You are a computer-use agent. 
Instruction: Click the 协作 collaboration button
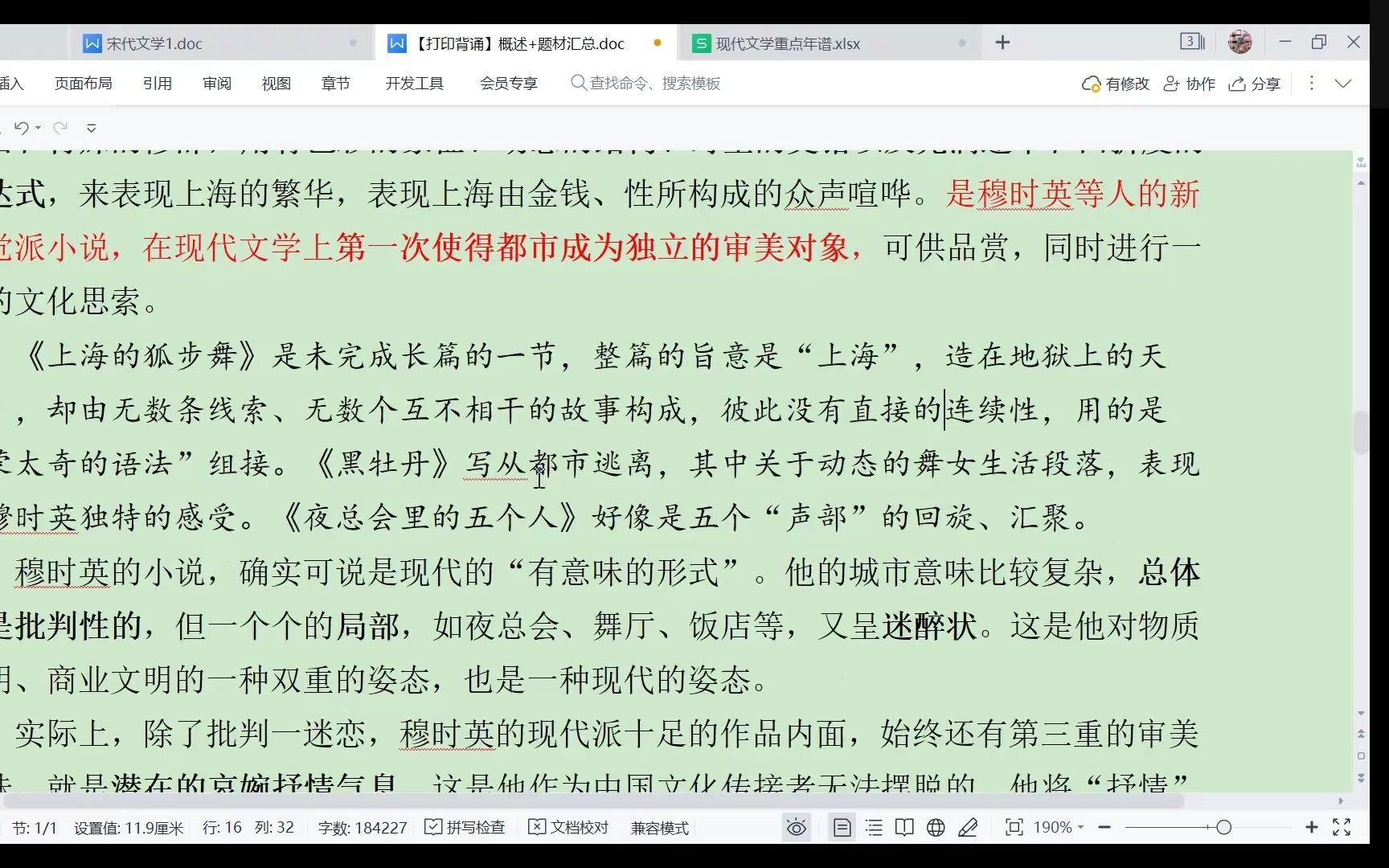(1190, 84)
